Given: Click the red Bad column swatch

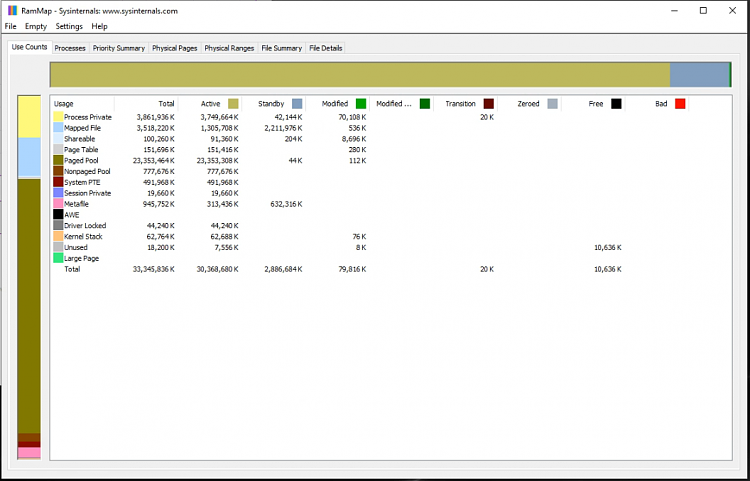Looking at the screenshot, I should [x=680, y=104].
